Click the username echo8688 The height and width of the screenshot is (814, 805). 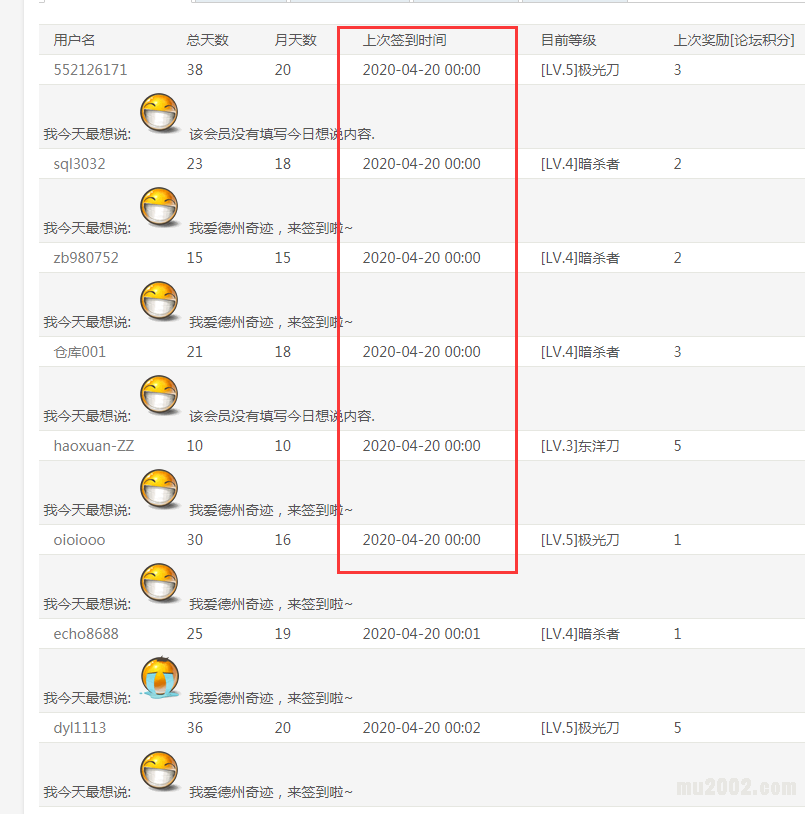pos(86,634)
